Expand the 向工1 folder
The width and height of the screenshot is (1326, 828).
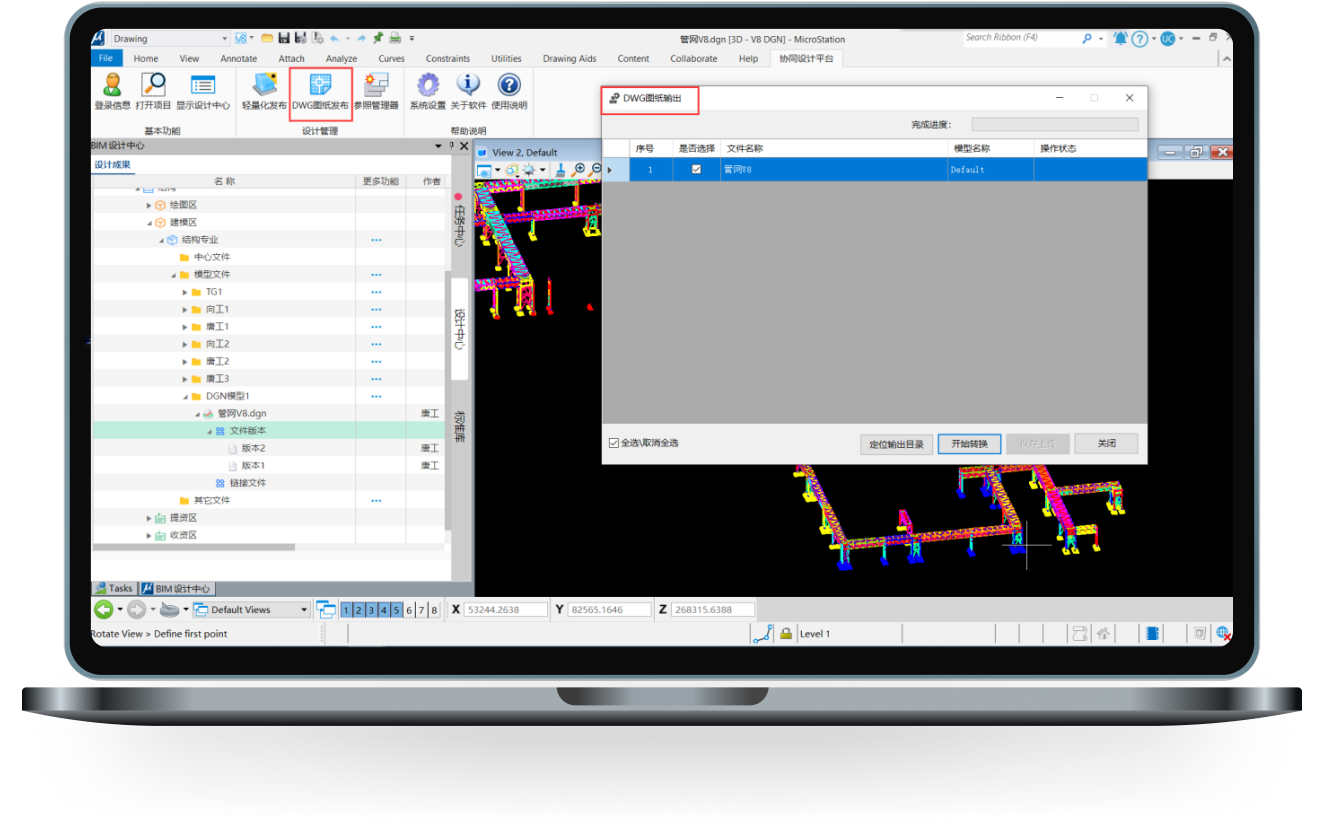[185, 310]
